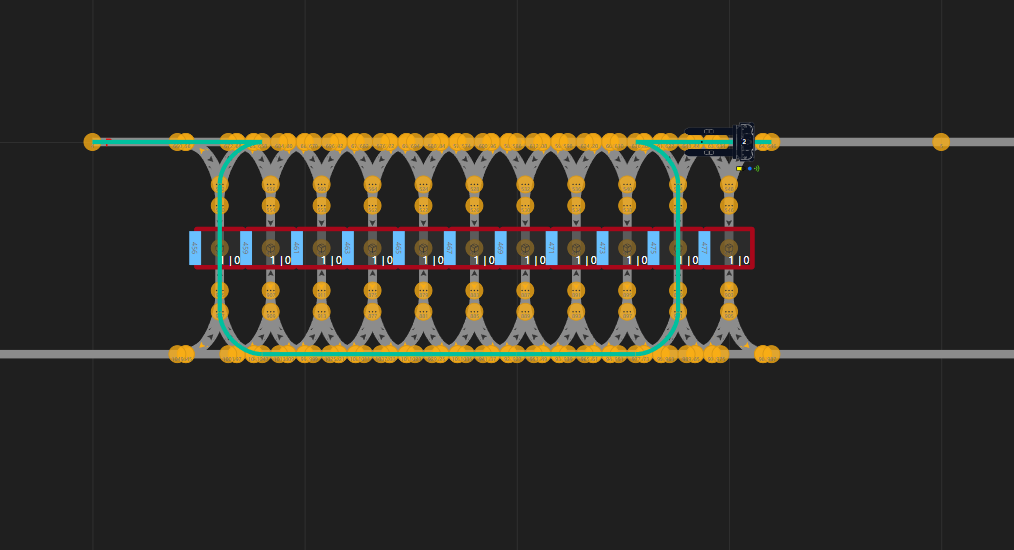Image resolution: width=1014 pixels, height=550 pixels.
Task: Click the box icon right of station 469
Action: coord(525,248)
